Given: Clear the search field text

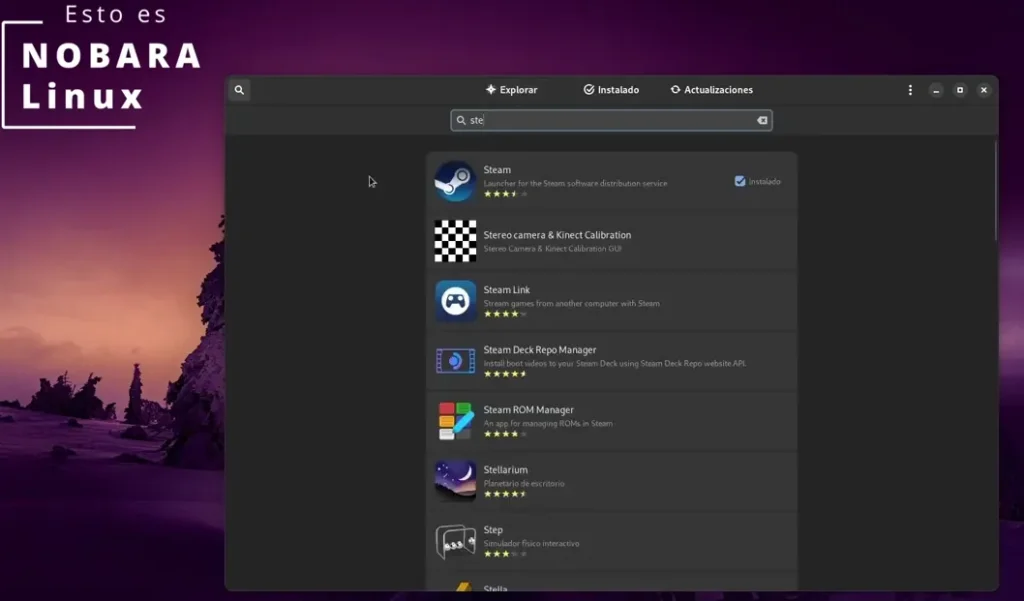Looking at the screenshot, I should pos(761,120).
